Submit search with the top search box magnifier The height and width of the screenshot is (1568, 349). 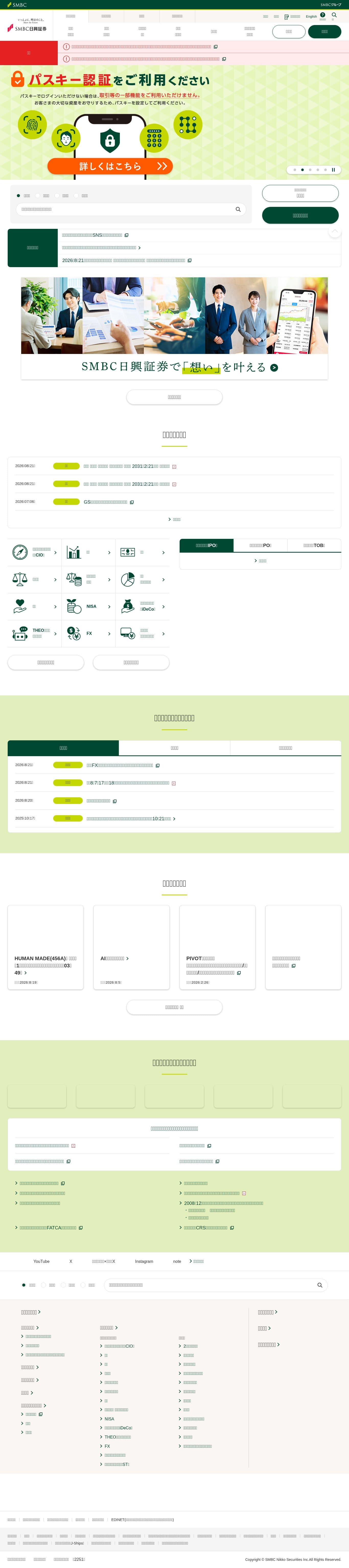[238, 209]
